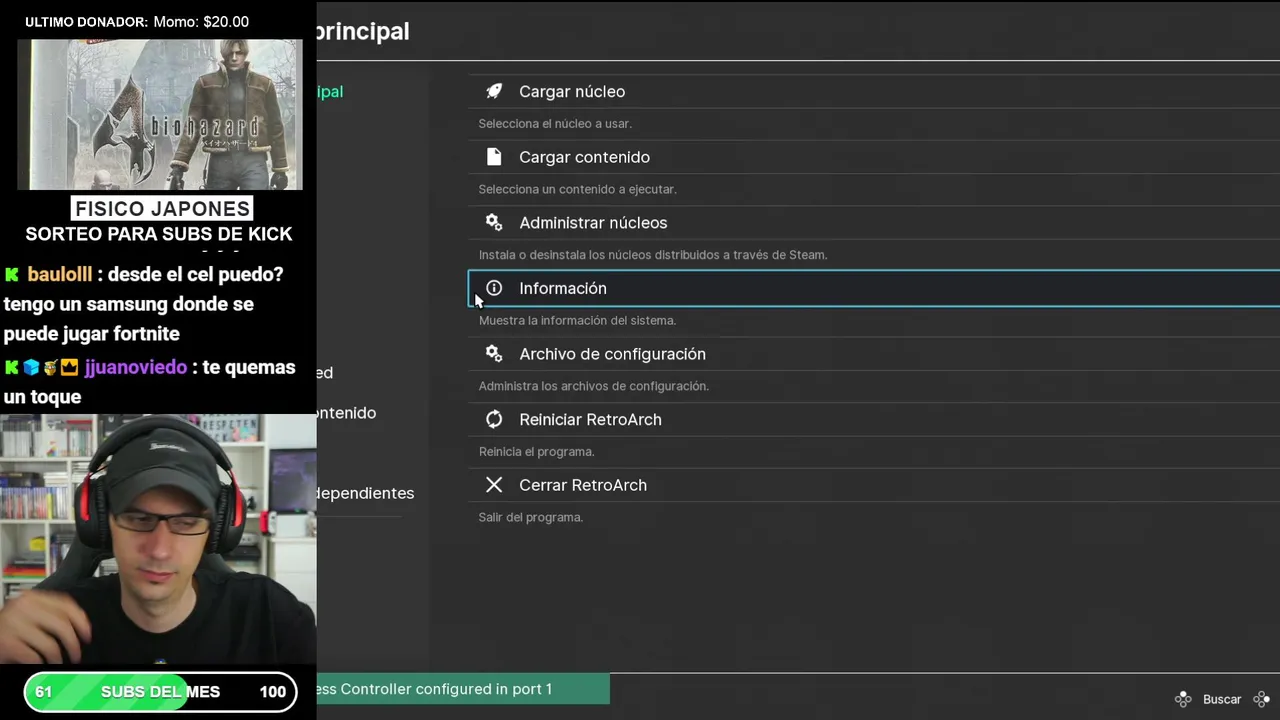This screenshot has height=720, width=1280.
Task: Click 'Reinicia el programa.' text
Action: (x=536, y=452)
